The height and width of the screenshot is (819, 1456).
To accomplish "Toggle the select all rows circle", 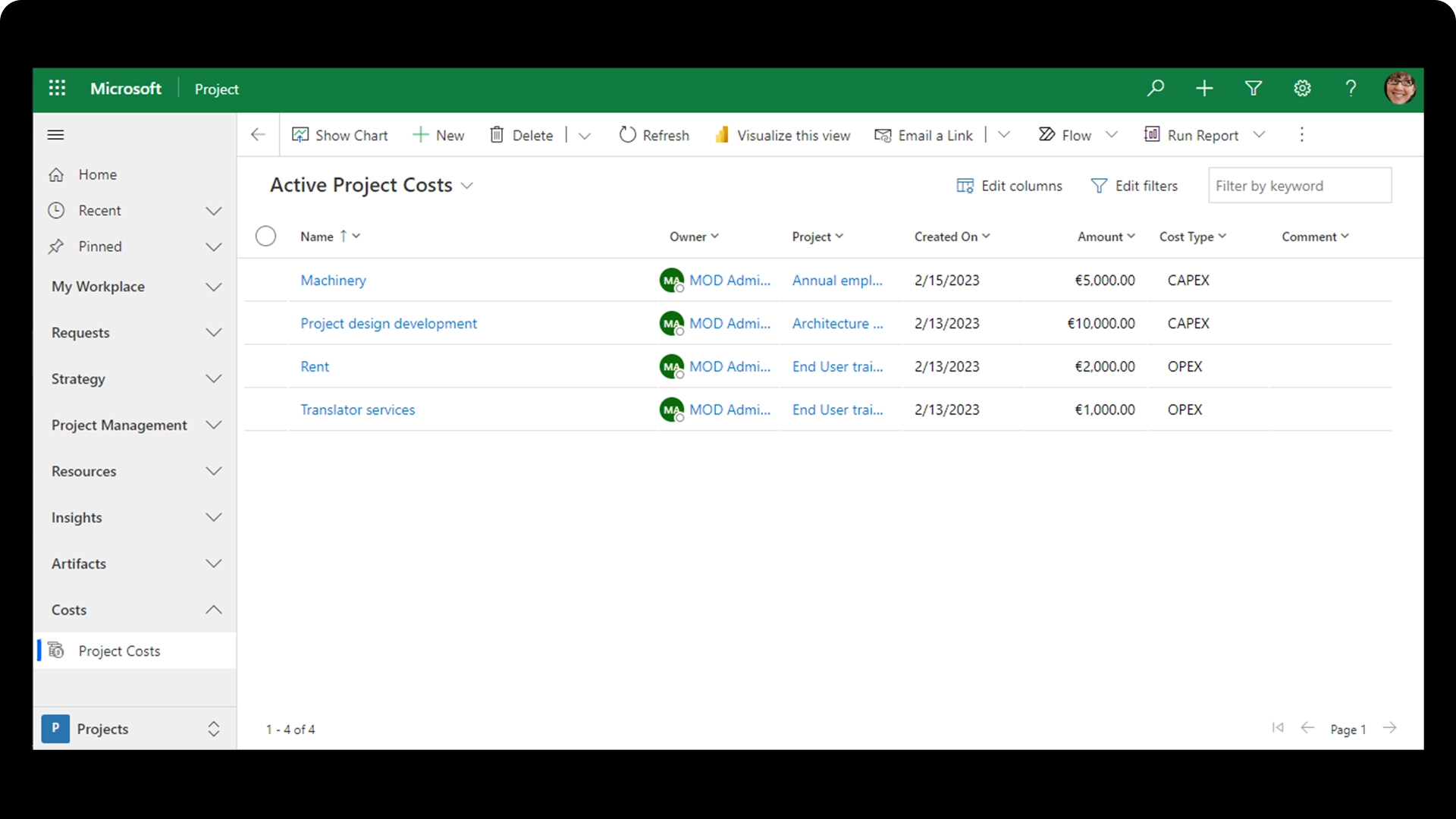I will coord(265,236).
